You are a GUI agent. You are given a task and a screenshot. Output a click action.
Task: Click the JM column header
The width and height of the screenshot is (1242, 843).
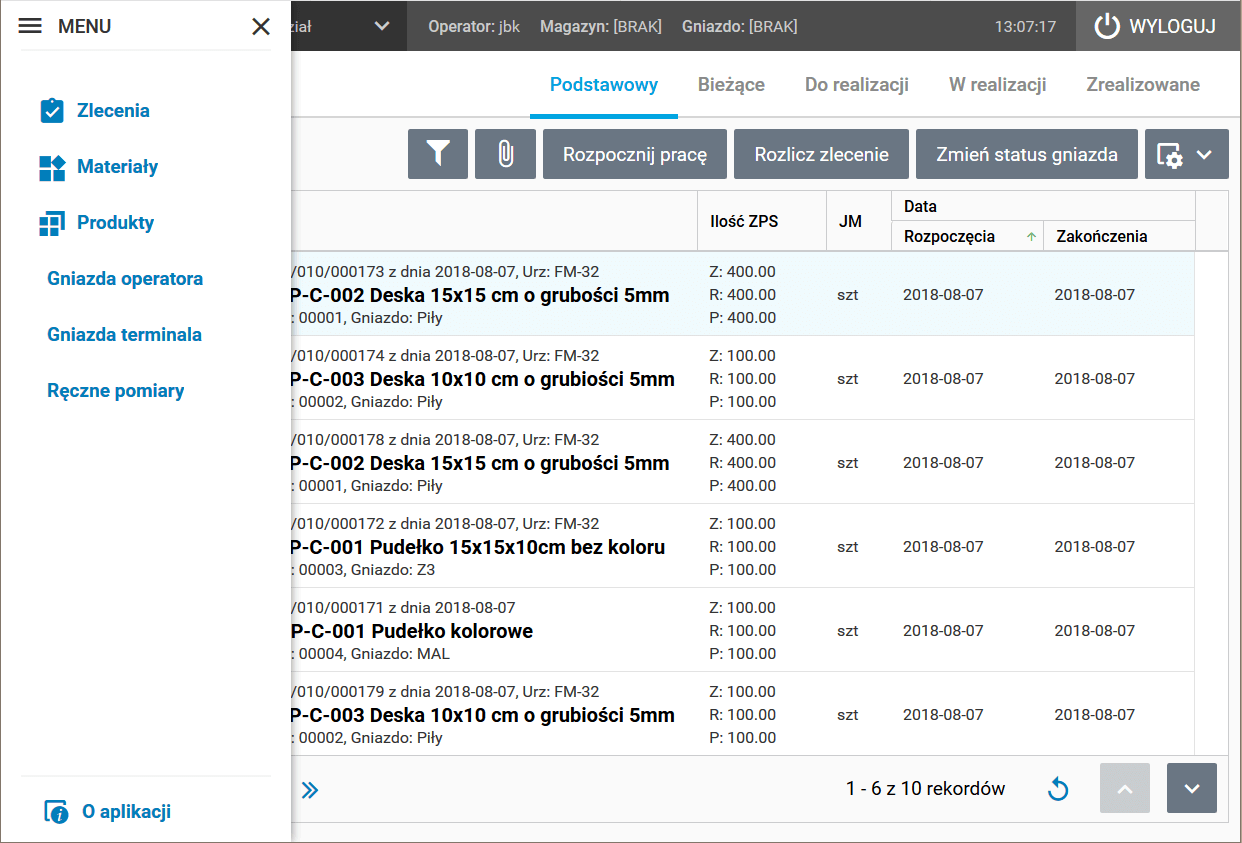point(858,221)
